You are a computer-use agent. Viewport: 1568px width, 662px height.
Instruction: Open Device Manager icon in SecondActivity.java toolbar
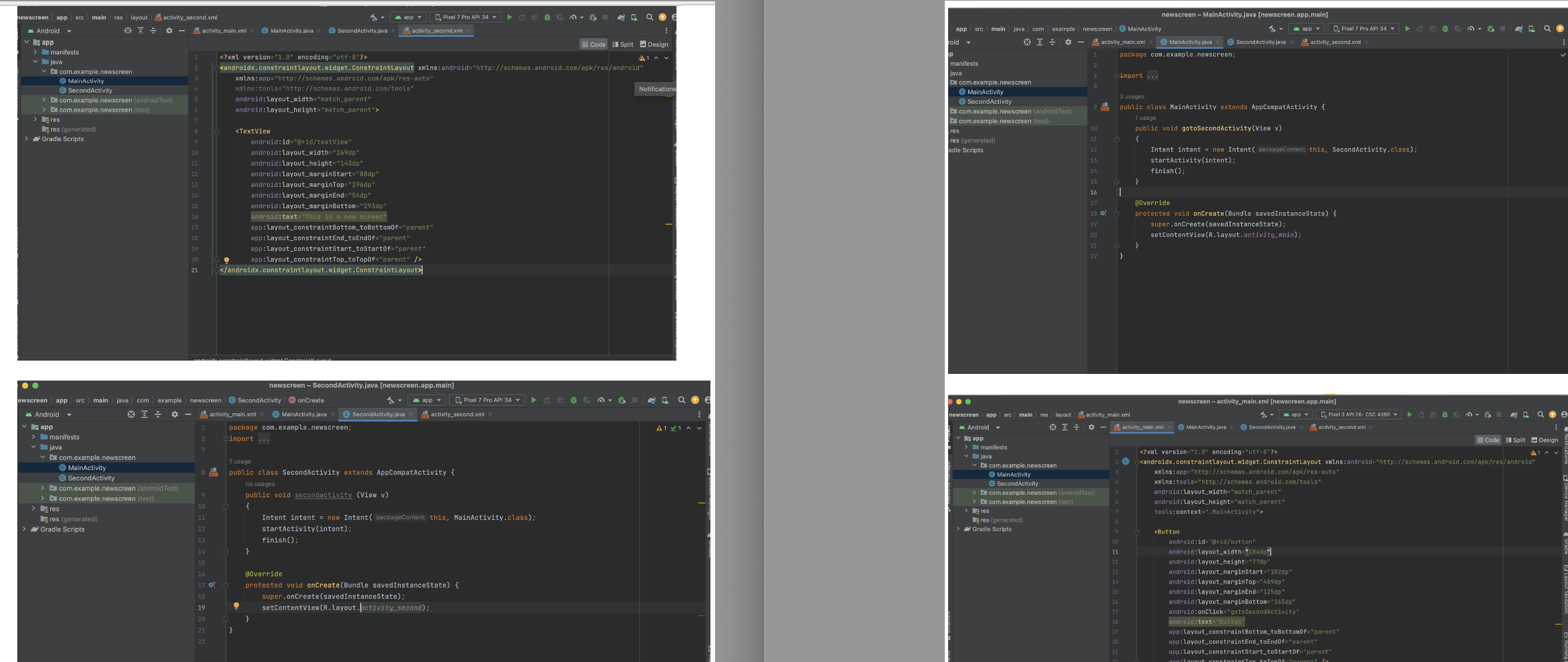pos(665,400)
